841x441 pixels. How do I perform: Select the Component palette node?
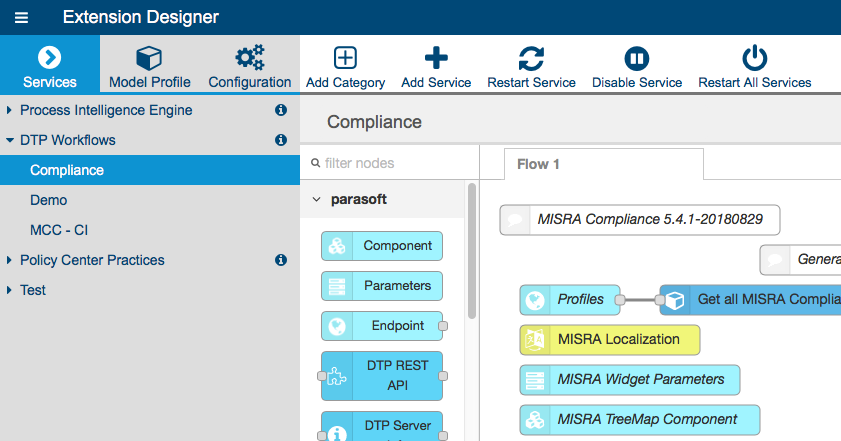click(x=382, y=246)
